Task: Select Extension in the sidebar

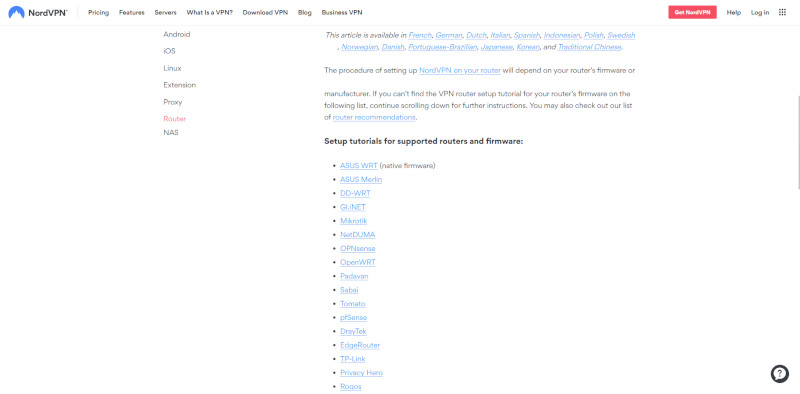Action: [x=180, y=85]
